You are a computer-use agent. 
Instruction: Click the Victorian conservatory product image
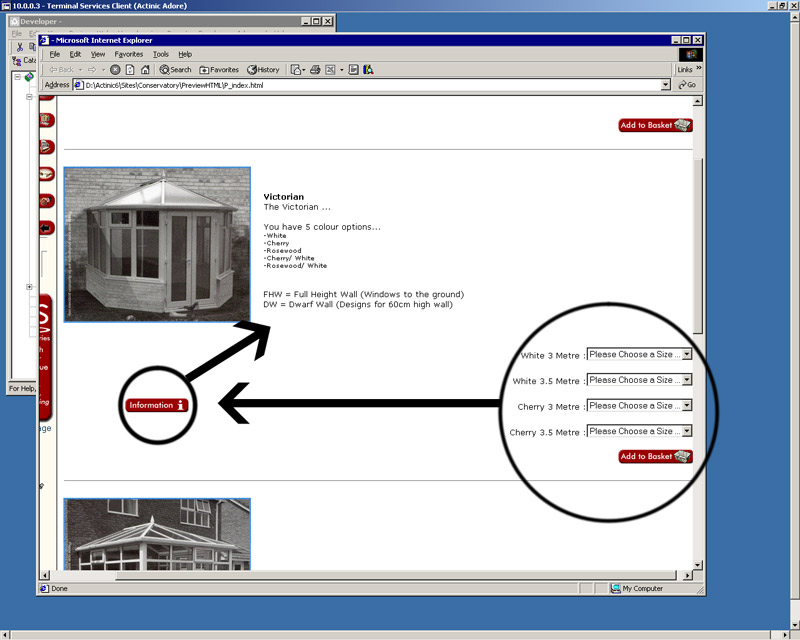point(157,245)
